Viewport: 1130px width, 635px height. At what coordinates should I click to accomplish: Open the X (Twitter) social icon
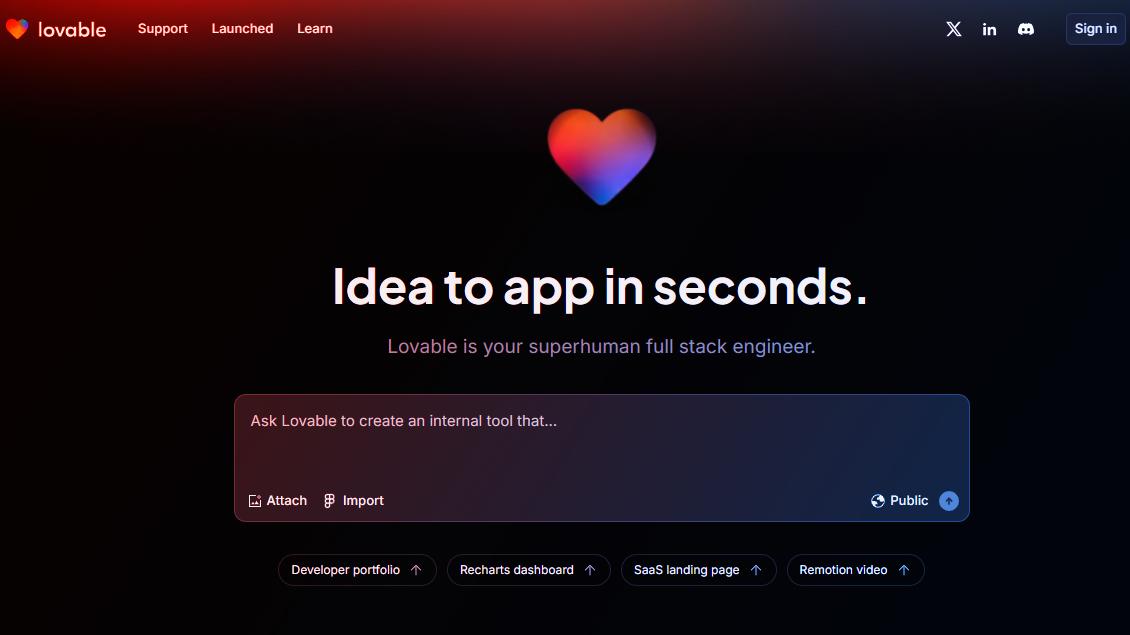pyautogui.click(x=953, y=29)
